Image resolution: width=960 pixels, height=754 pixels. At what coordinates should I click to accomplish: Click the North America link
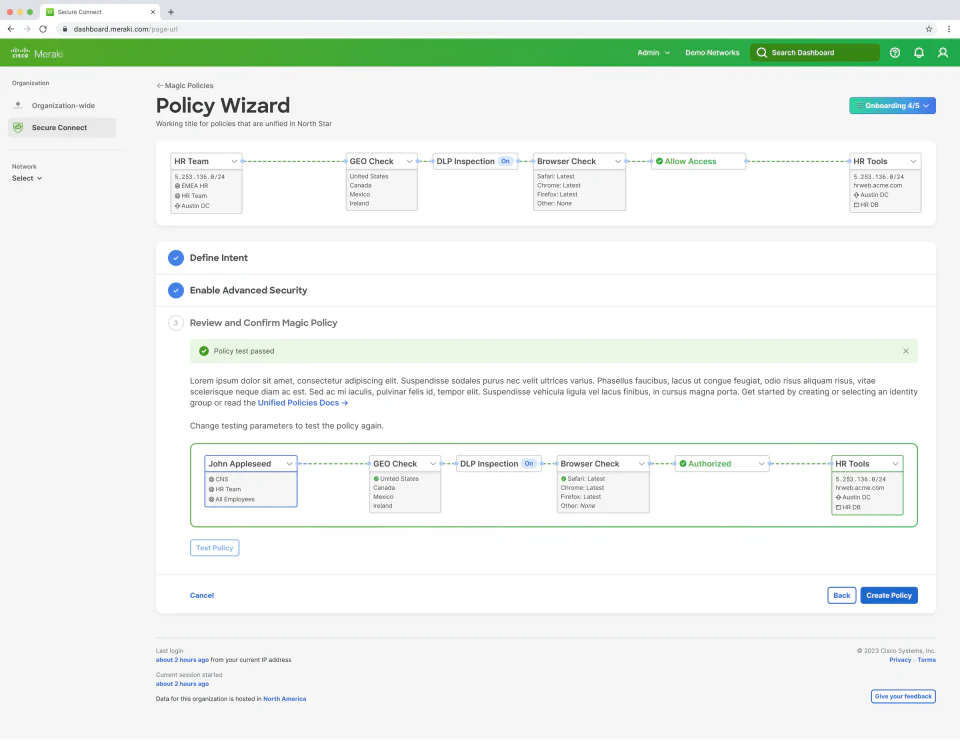click(x=285, y=699)
